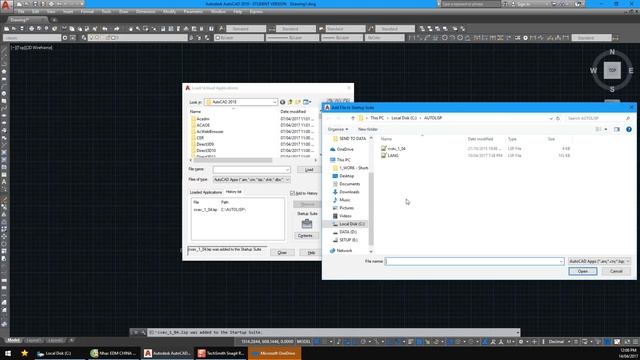This screenshot has height=360, width=640.
Task: Click the New icon in Standard toolbar
Action: coord(7,29)
